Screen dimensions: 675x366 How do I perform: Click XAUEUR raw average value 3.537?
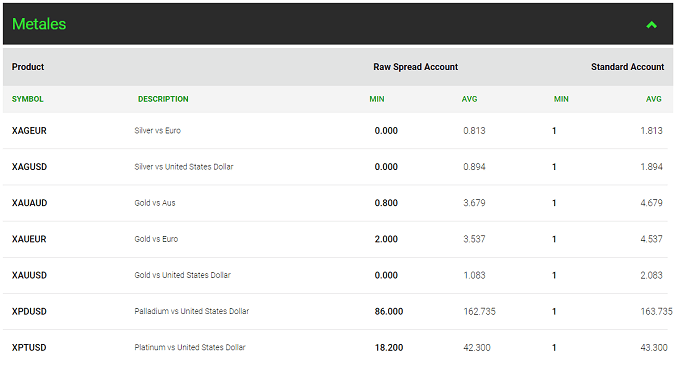click(x=474, y=239)
